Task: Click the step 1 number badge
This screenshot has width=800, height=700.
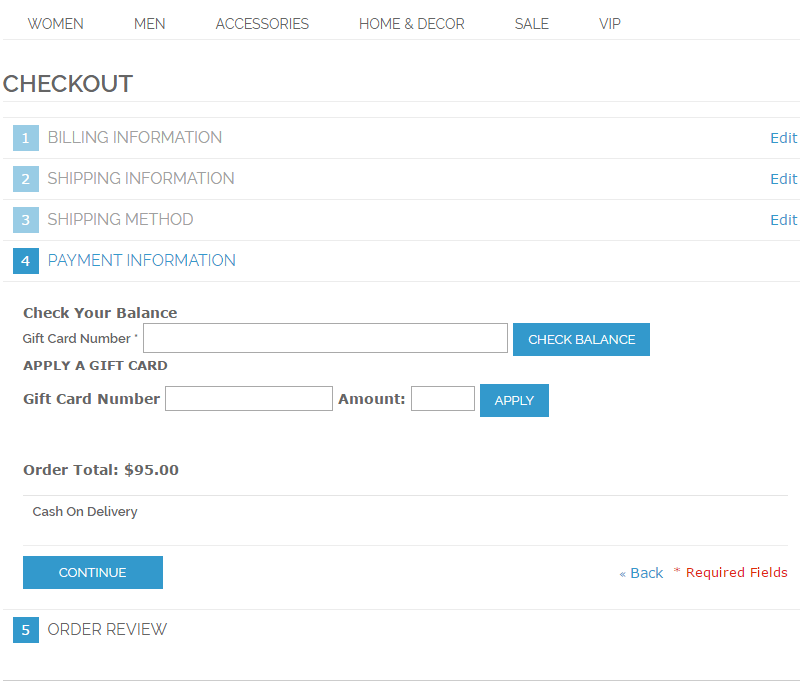Action: 26,138
